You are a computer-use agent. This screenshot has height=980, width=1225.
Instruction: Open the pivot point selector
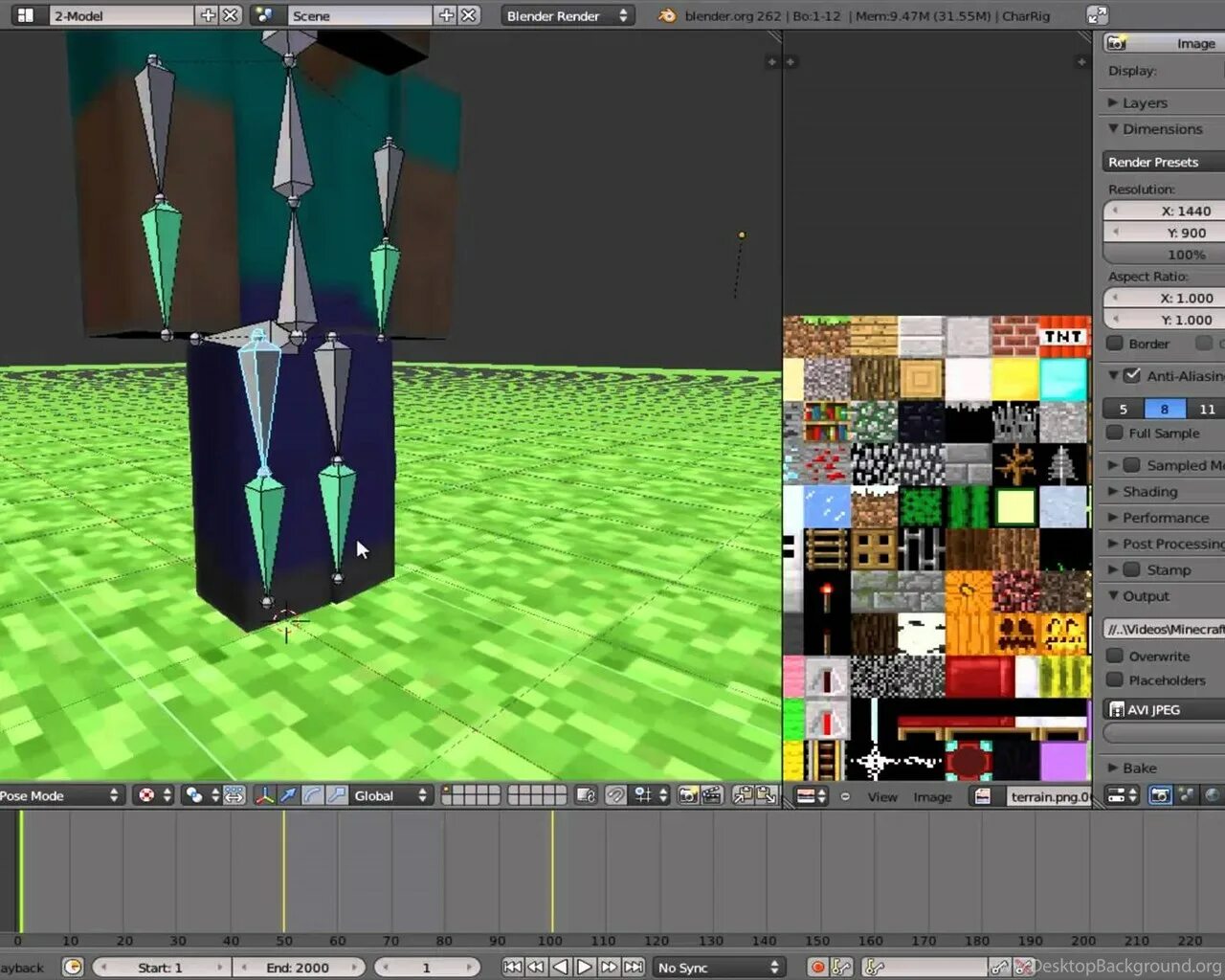[x=202, y=795]
